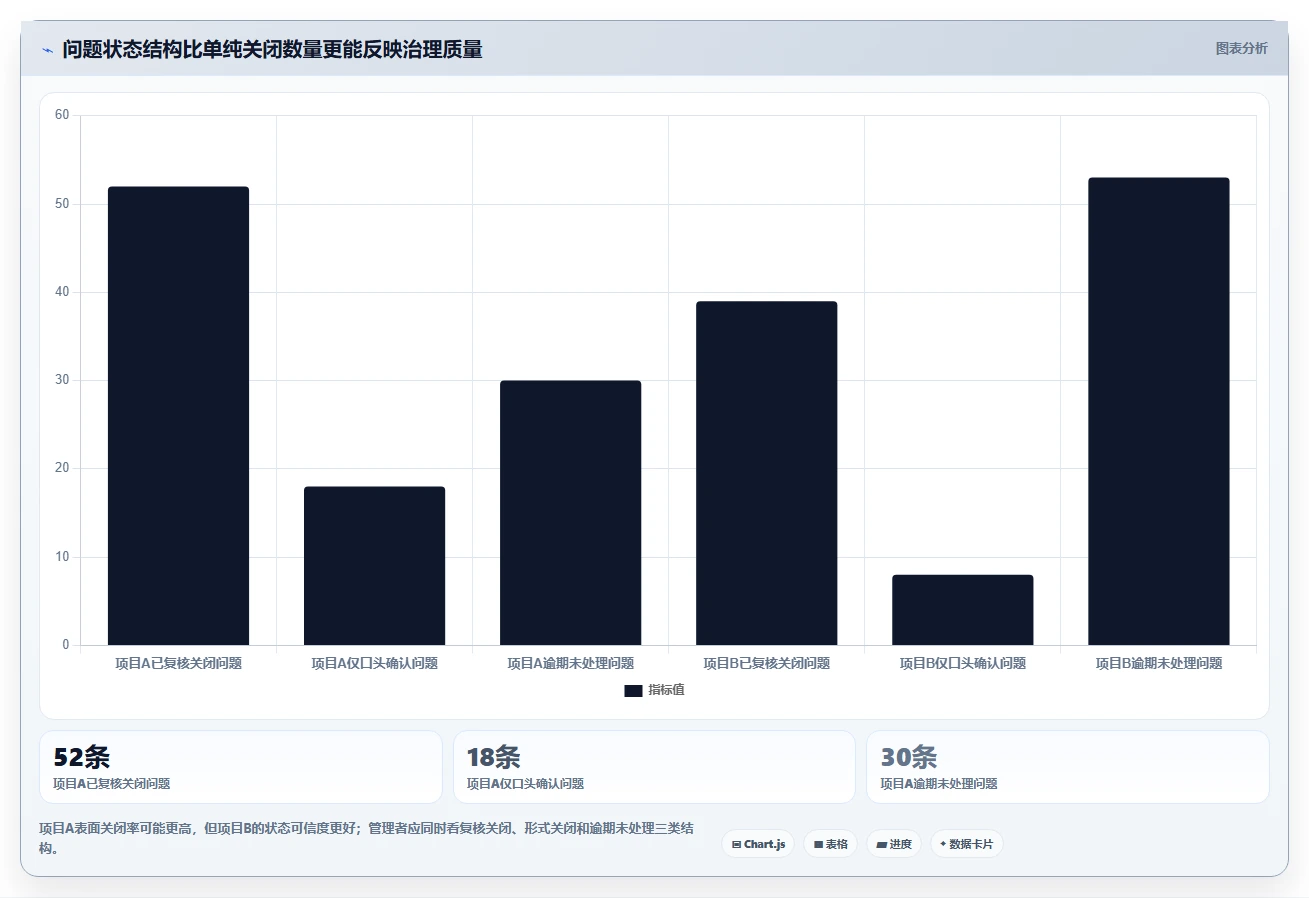Click x-axis label 项目A仅口头确认问题

tap(374, 663)
